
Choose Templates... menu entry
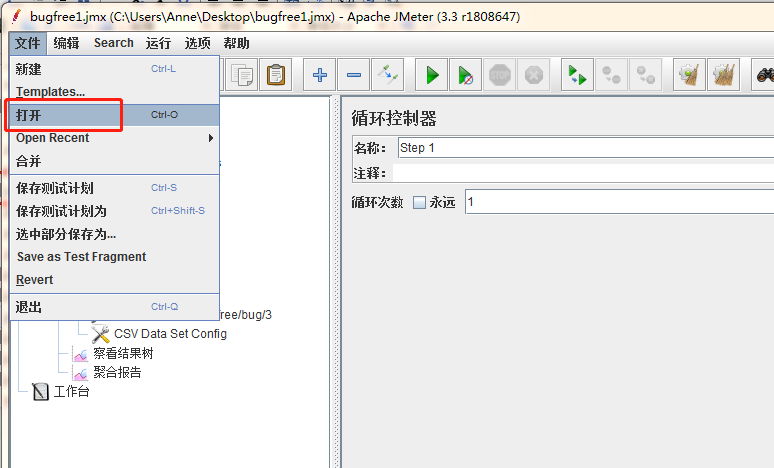click(115, 92)
